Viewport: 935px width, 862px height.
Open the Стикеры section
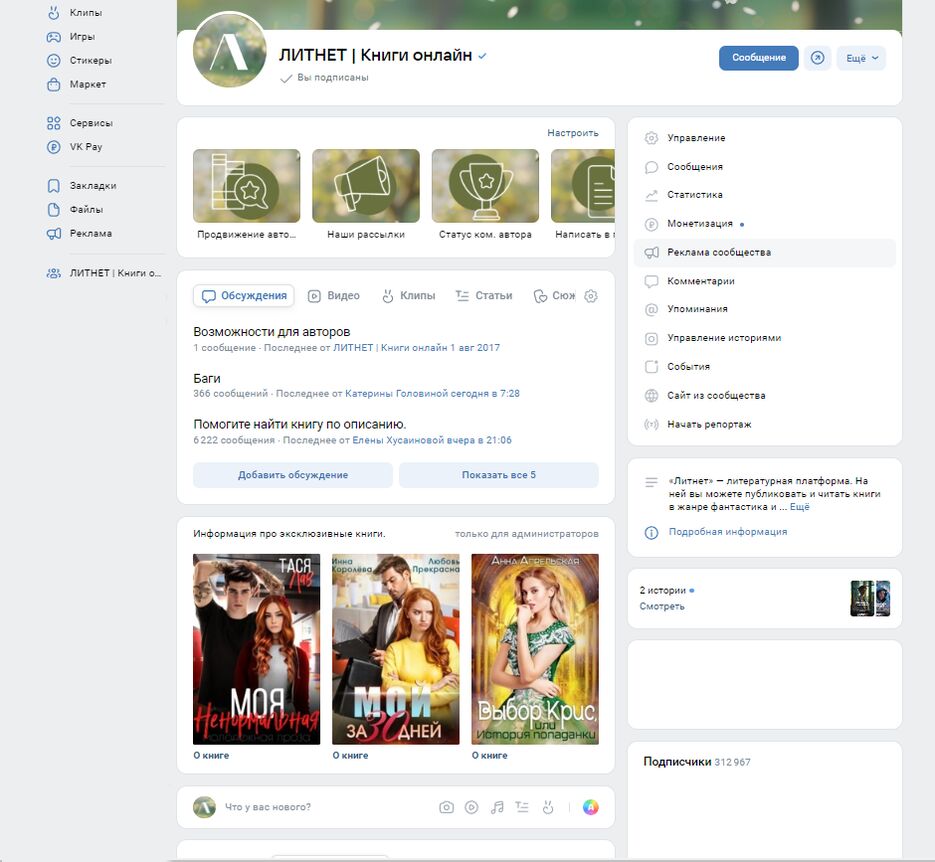click(x=79, y=60)
